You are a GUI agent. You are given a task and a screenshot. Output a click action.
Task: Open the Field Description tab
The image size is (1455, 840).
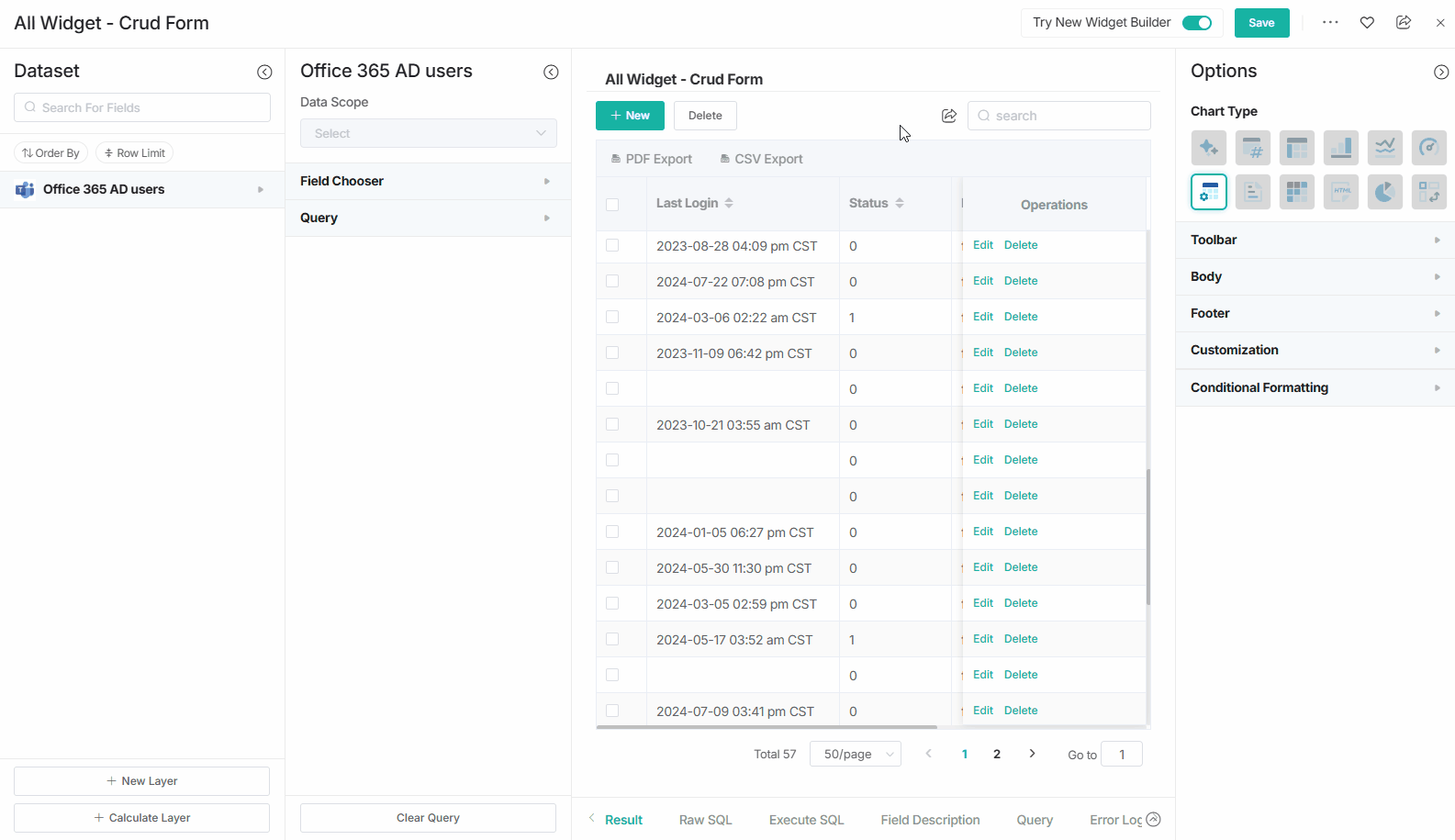coord(930,820)
